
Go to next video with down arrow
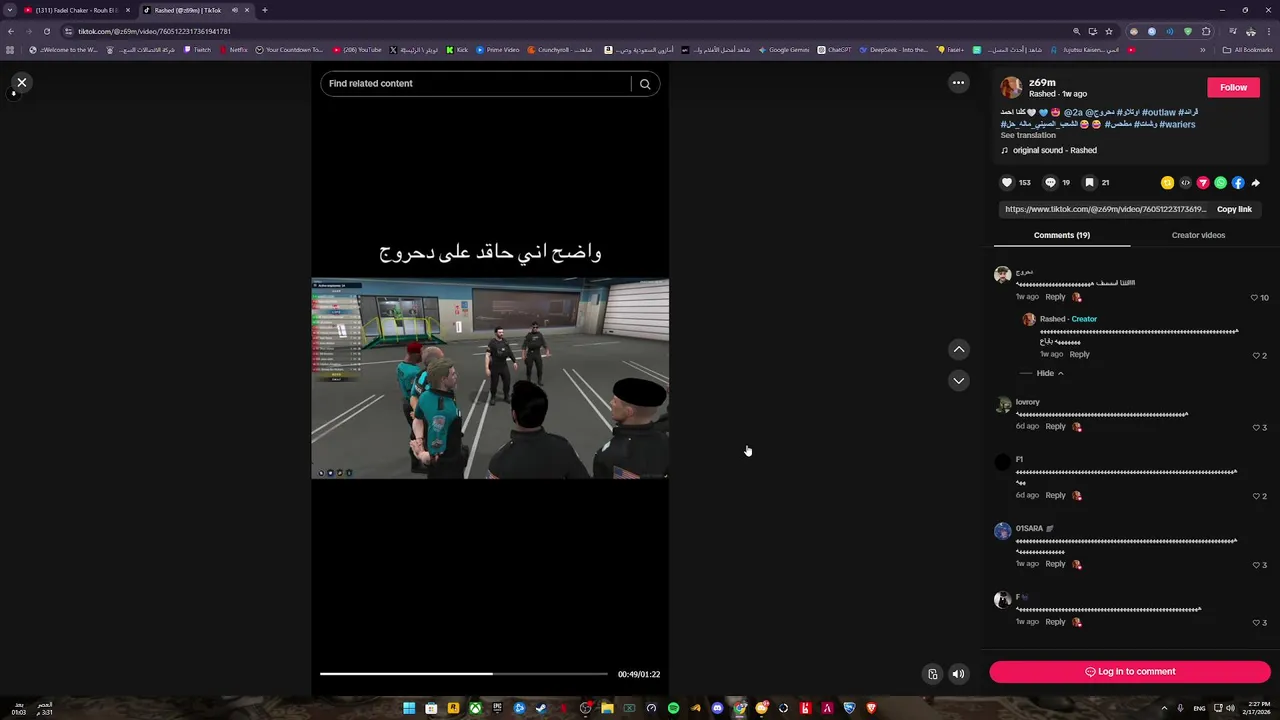tap(958, 381)
